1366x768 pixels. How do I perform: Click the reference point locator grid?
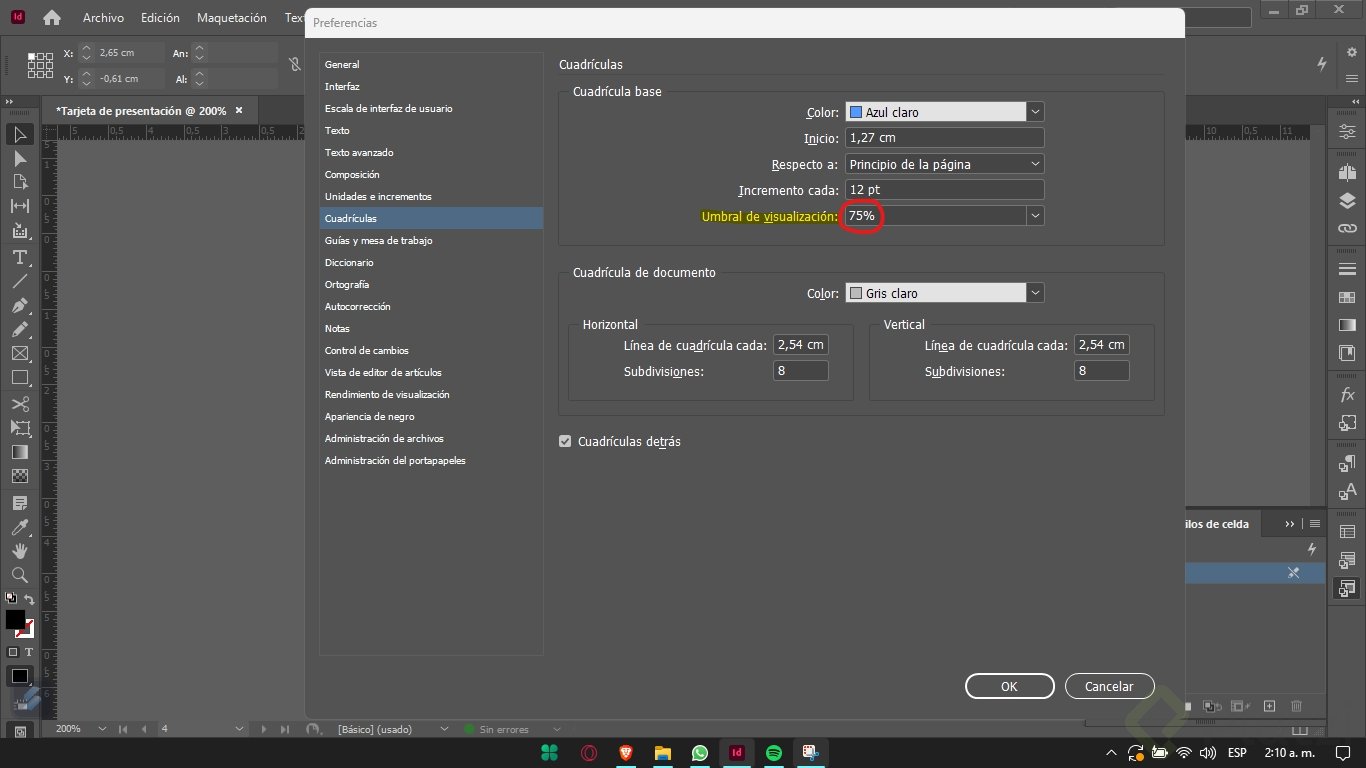pyautogui.click(x=40, y=66)
